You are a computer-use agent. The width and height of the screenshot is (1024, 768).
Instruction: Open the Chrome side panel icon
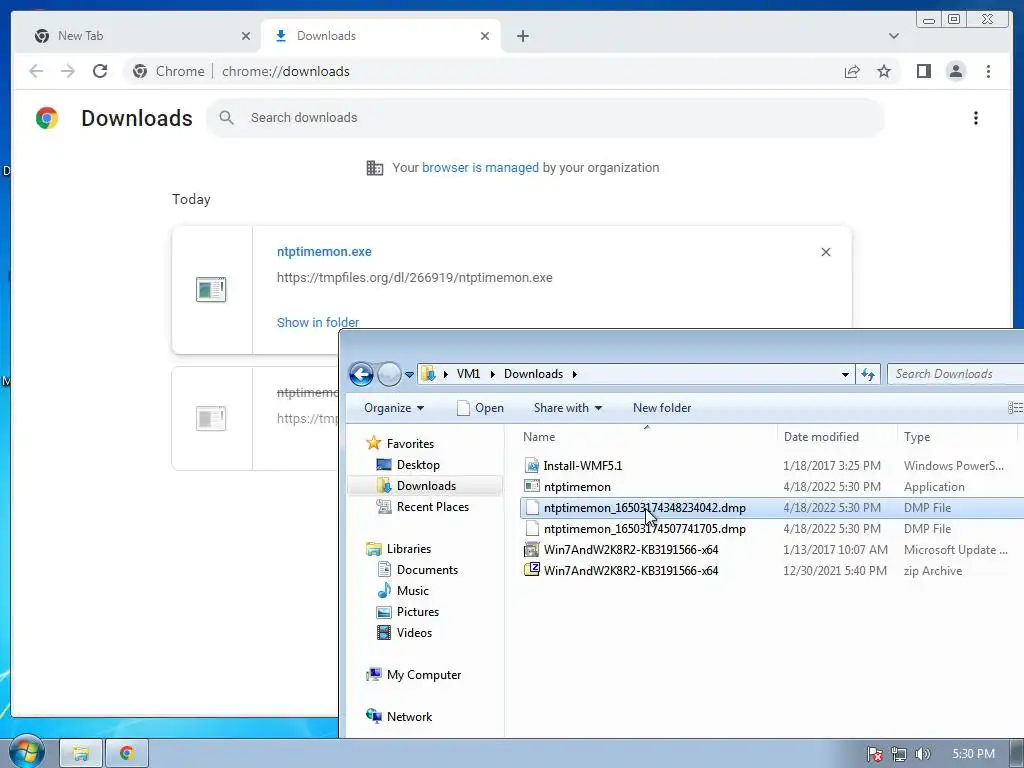[x=923, y=71]
